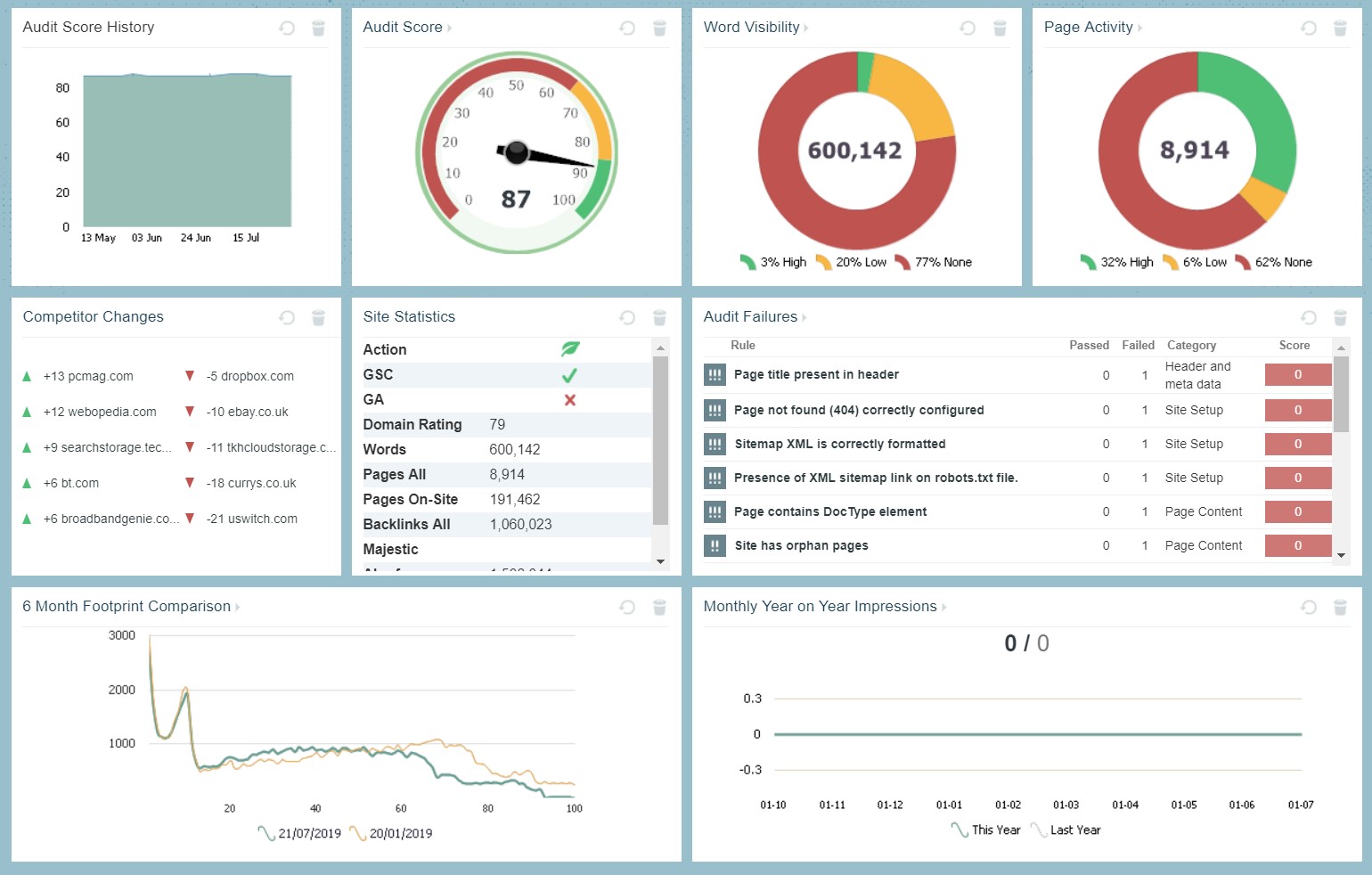This screenshot has height=875, width=1372.
Task: Expand the Page Activity widget details
Action: (x=1140, y=28)
